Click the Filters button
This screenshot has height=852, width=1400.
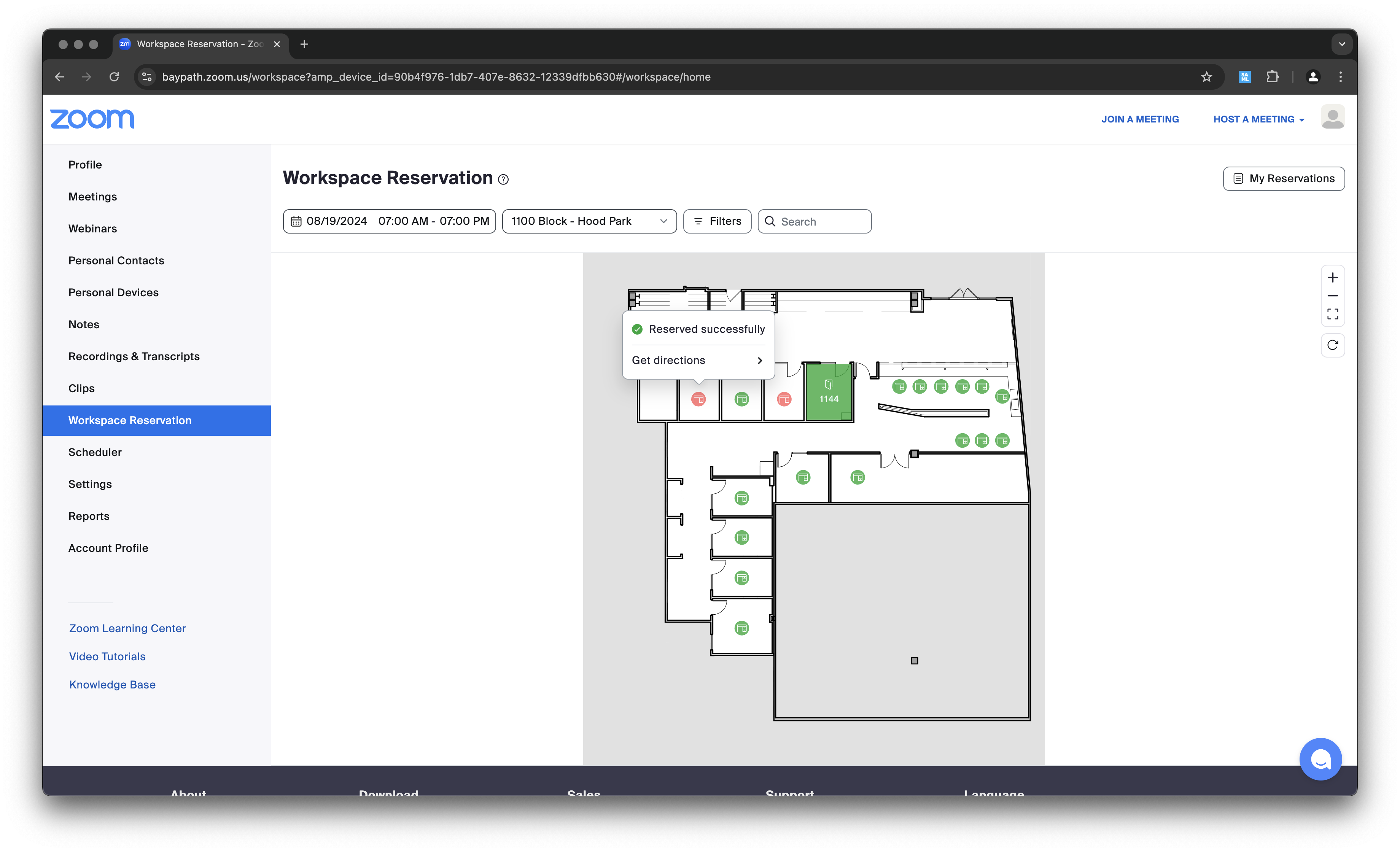(717, 221)
